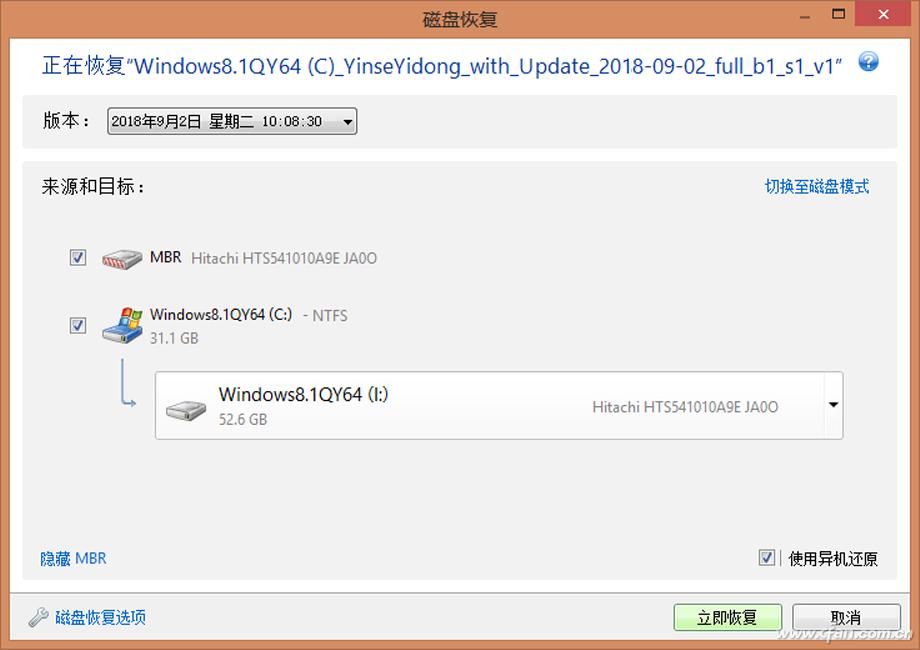Uncheck the Windows8.1QY64 (C:) partition checkbox
920x650 pixels.
[x=78, y=325]
